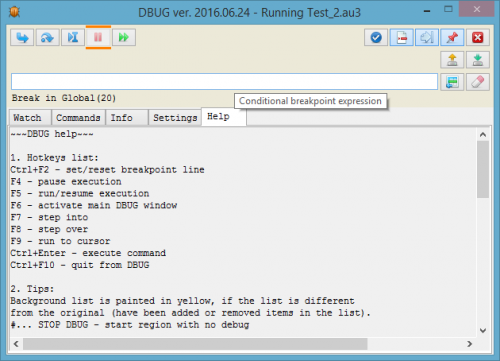Open the Info tab
The height and width of the screenshot is (361, 500).
click(127, 118)
